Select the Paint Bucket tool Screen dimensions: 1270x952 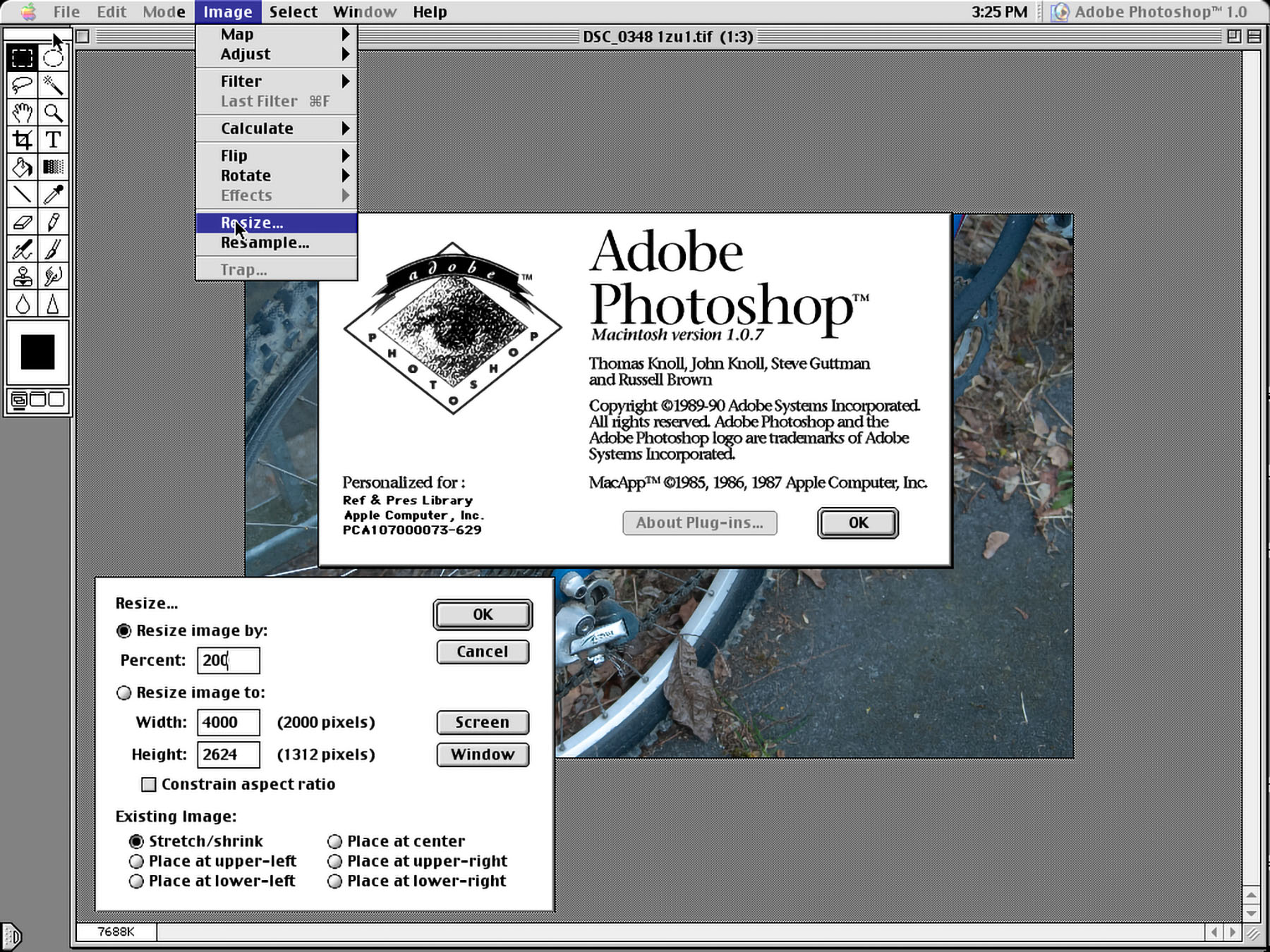(22, 168)
